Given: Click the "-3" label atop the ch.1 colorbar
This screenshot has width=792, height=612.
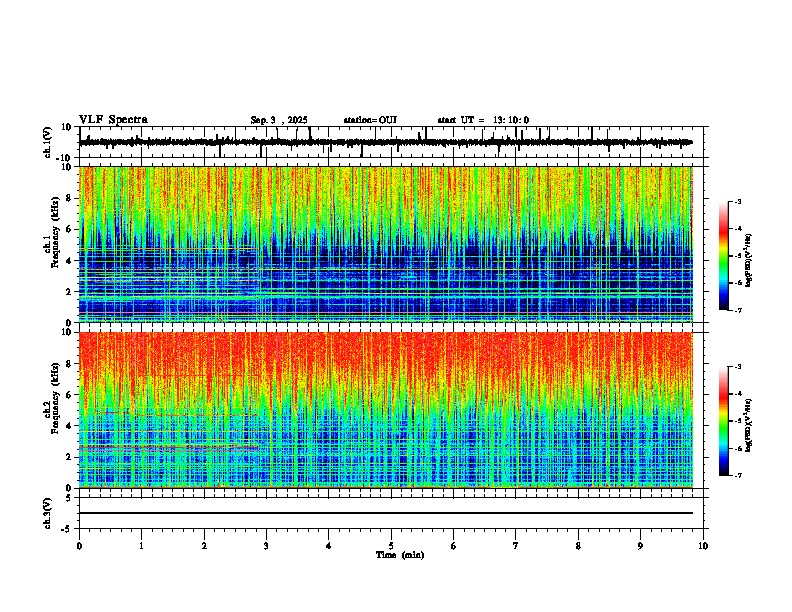Looking at the screenshot, I should 737,201.
